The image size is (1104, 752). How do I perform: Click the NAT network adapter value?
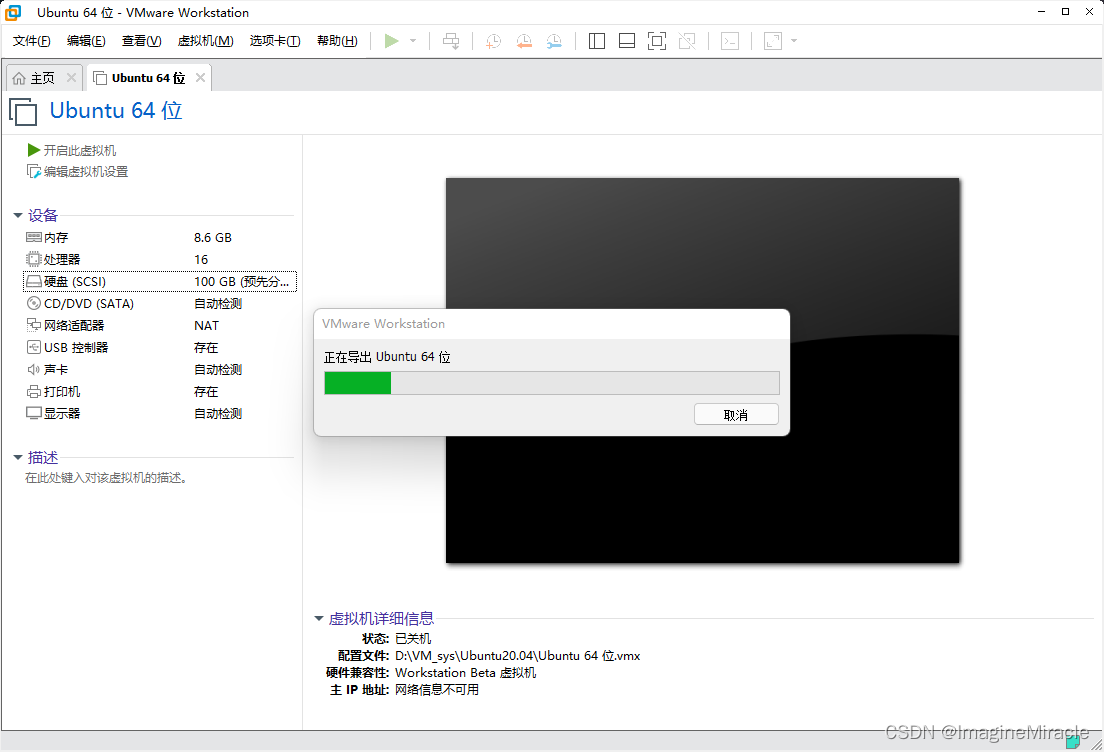(x=206, y=325)
